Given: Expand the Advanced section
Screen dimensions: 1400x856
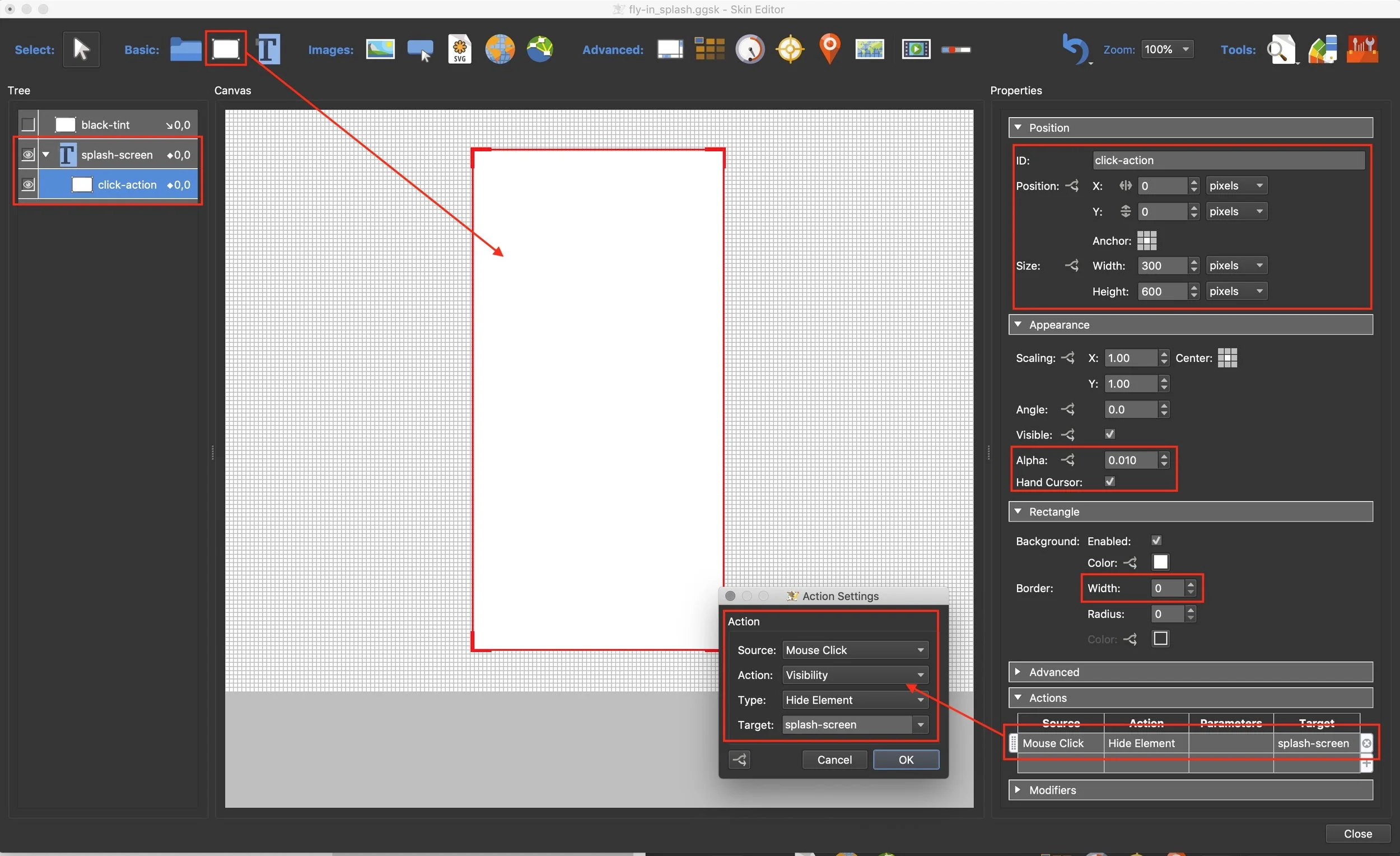Looking at the screenshot, I should coord(1191,672).
